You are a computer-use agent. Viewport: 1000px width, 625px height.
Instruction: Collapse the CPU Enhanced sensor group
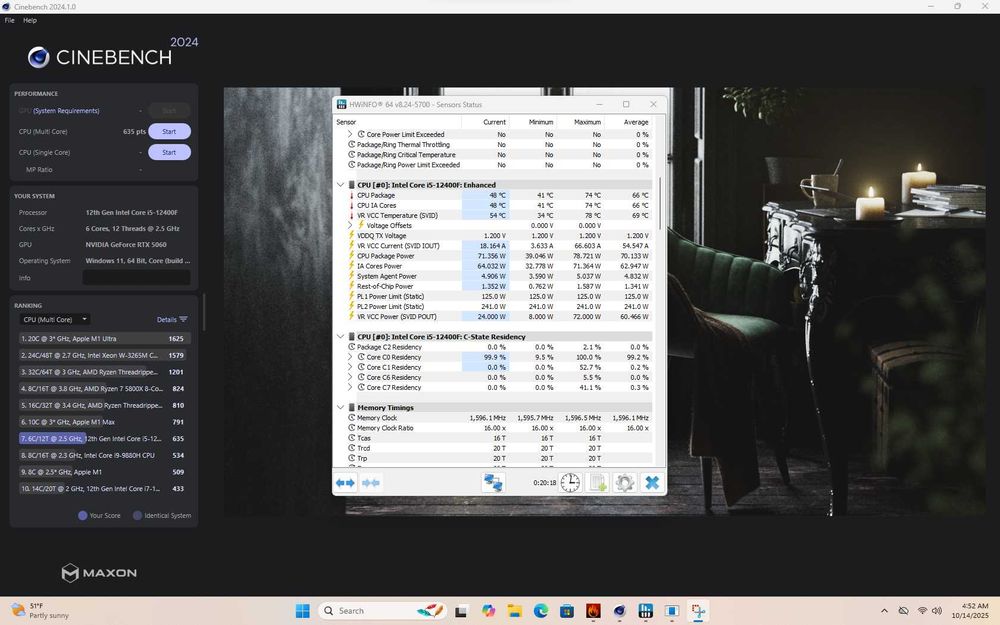point(340,185)
